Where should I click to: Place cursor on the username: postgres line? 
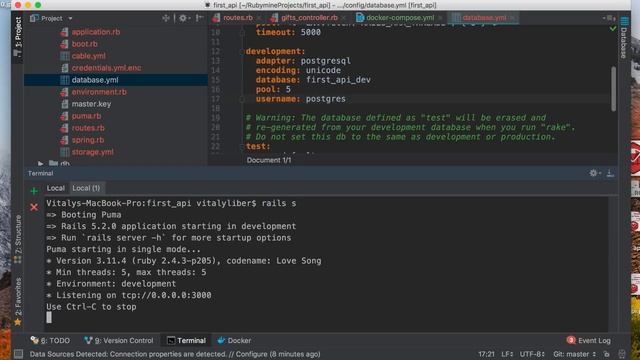[x=300, y=99]
